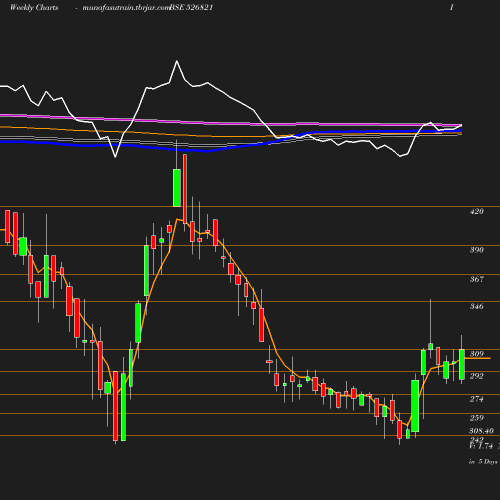Select the 390 price level label

point(477,250)
